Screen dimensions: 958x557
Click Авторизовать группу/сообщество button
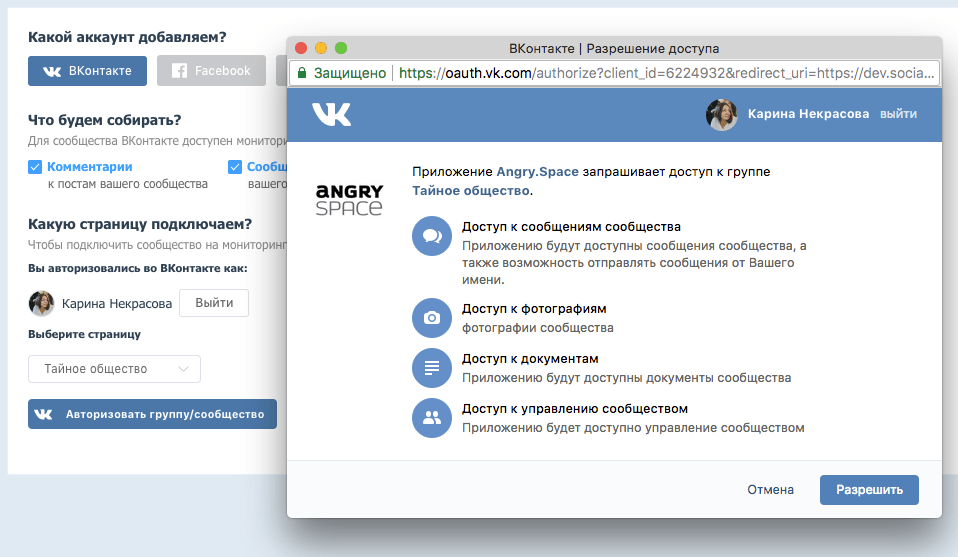(152, 414)
